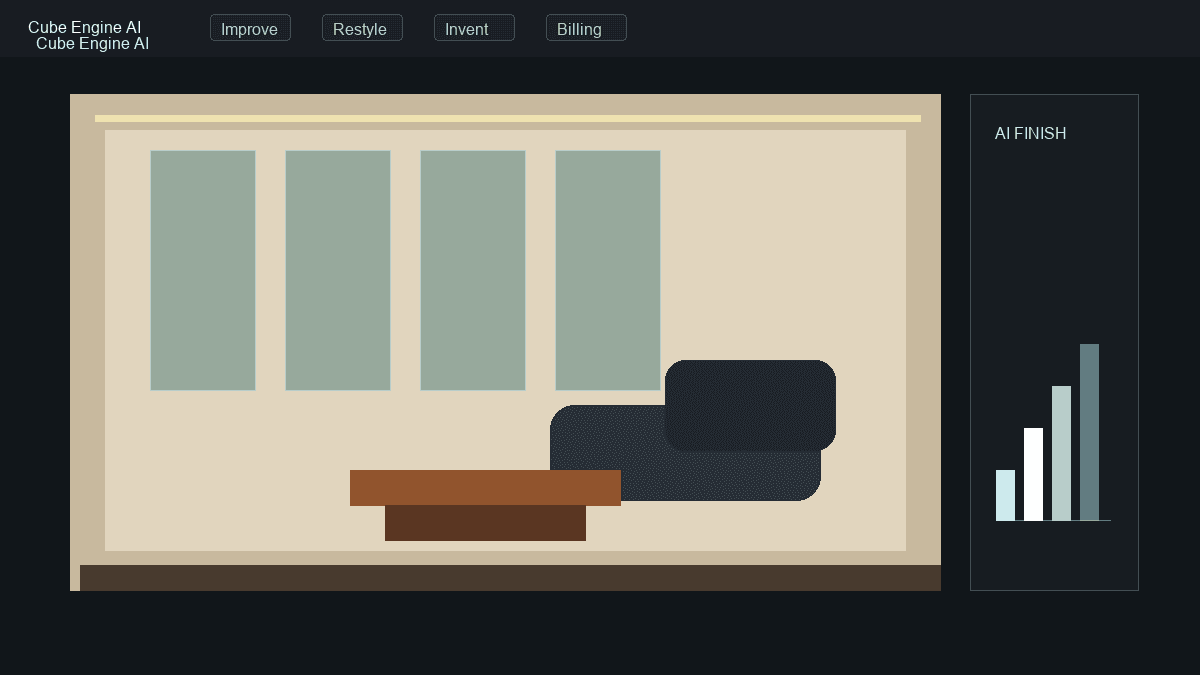Screen dimensions: 1200x675
Task: Select the white finish bar
Action: tap(1033, 474)
